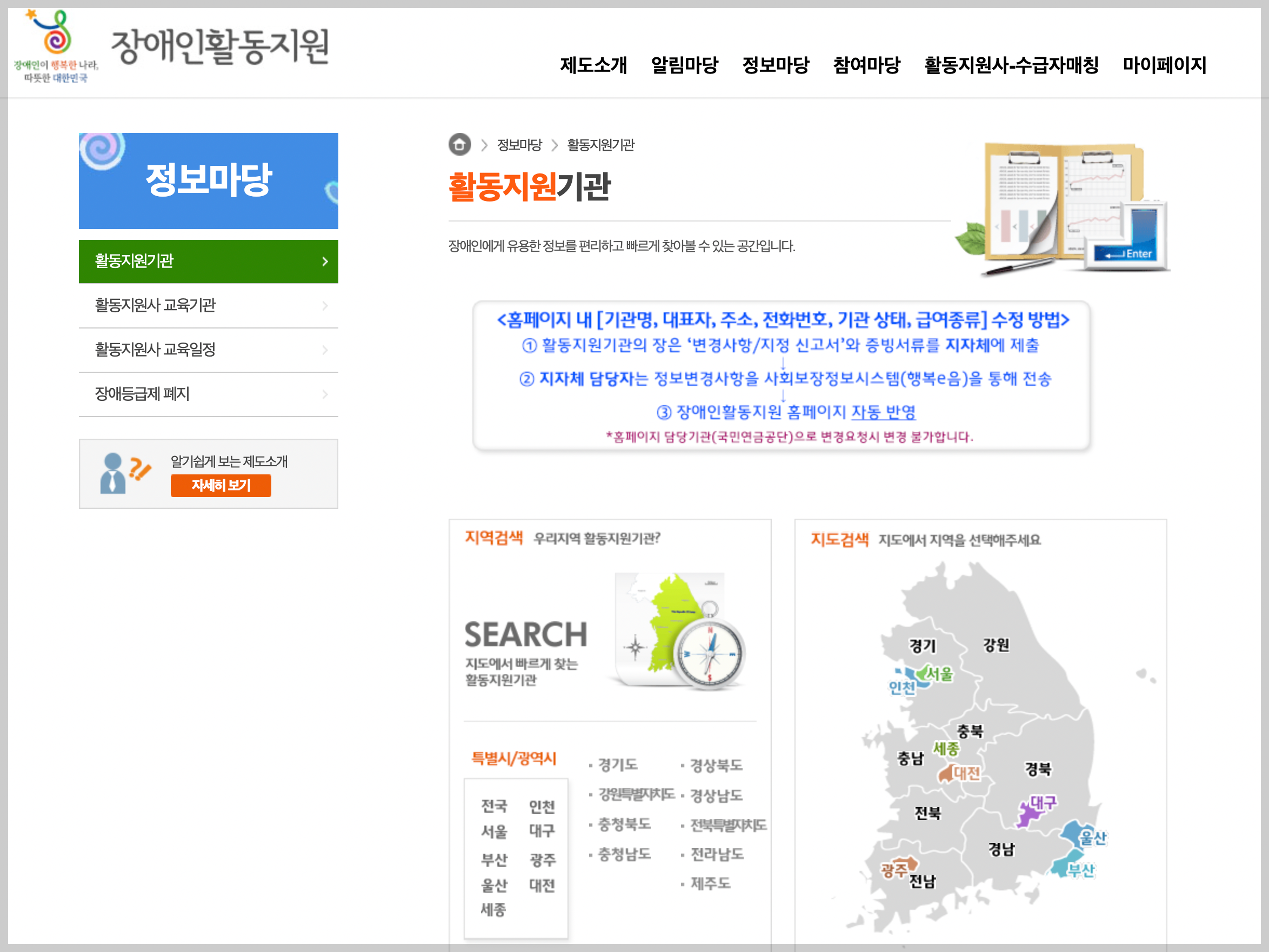This screenshot has width=1269, height=952.
Task: Click the 자세히 보기 button
Action: click(221, 486)
